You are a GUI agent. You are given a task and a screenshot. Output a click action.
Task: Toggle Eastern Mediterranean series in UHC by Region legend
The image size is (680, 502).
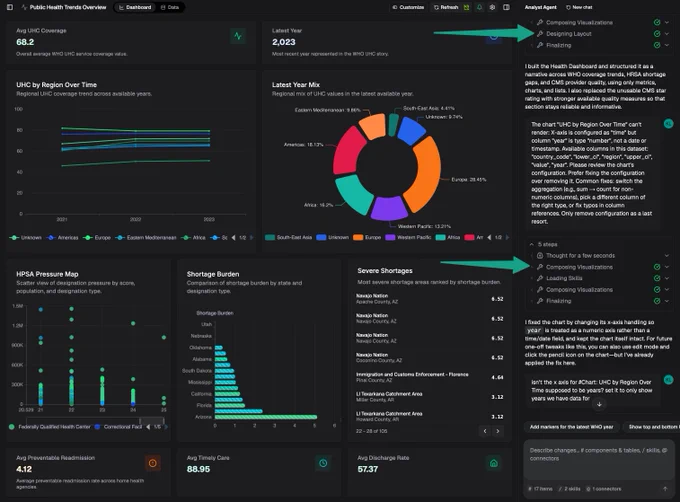146,238
